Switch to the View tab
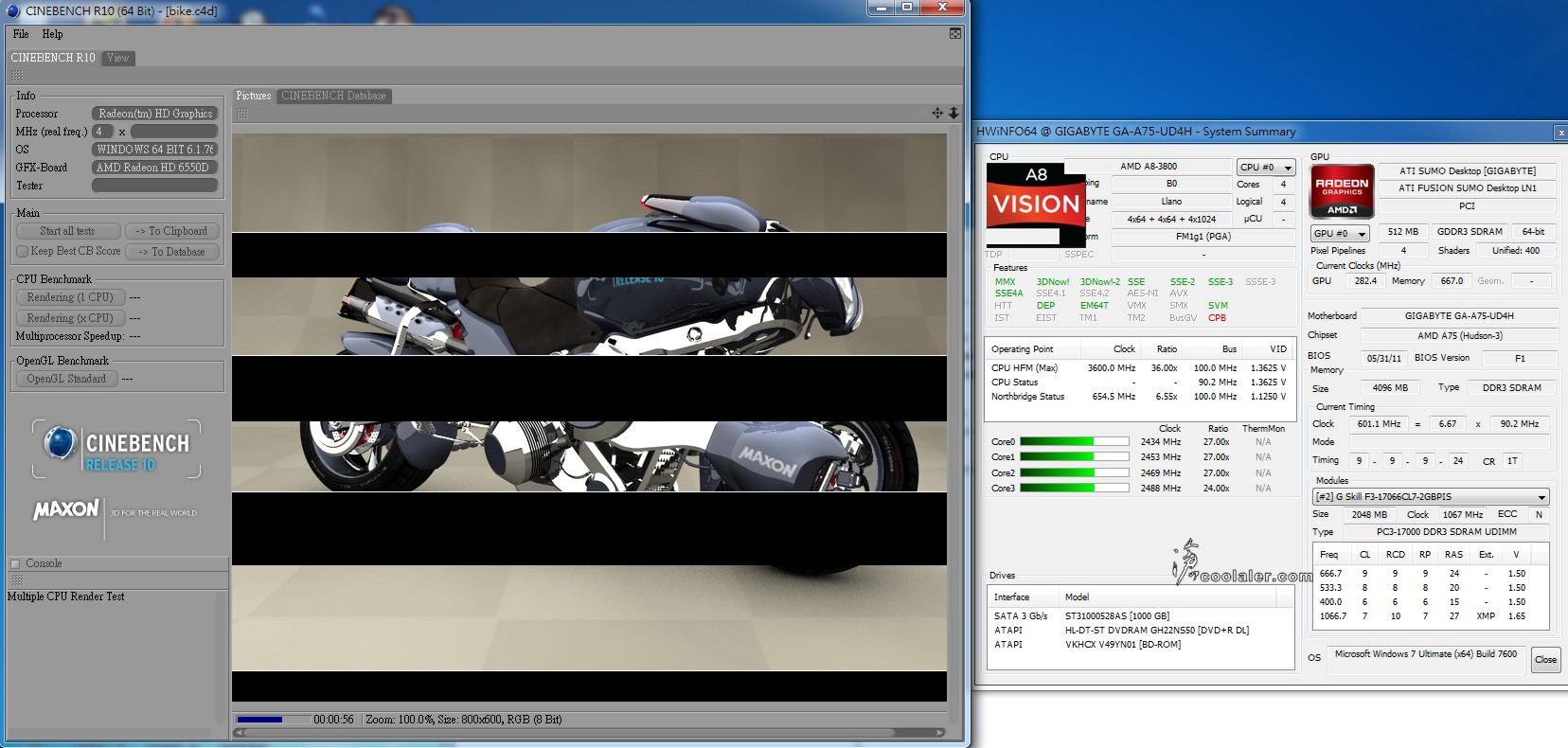The image size is (1568, 748). (x=117, y=58)
